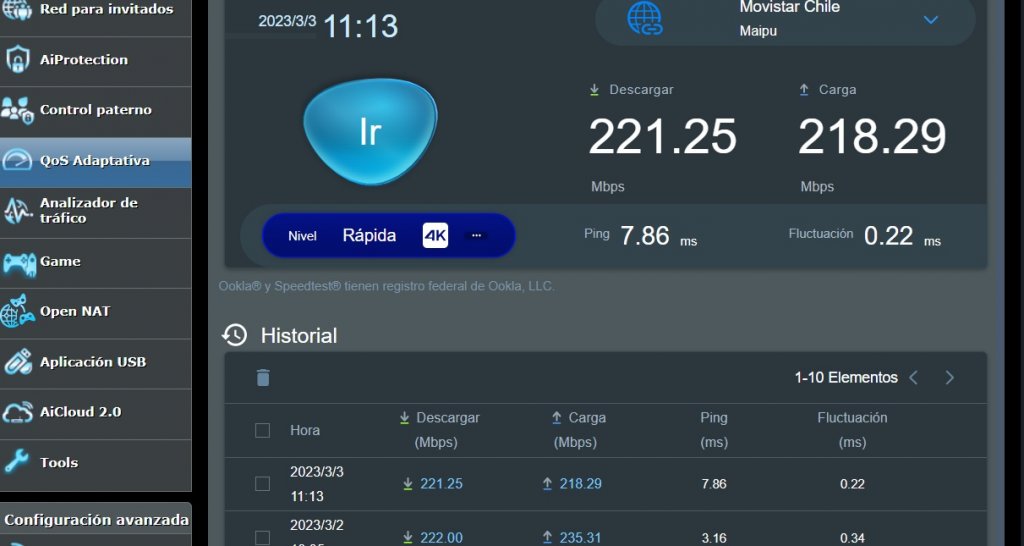Open the Analizador de tráfico pulse icon
The width and height of the screenshot is (1024, 546).
18,211
